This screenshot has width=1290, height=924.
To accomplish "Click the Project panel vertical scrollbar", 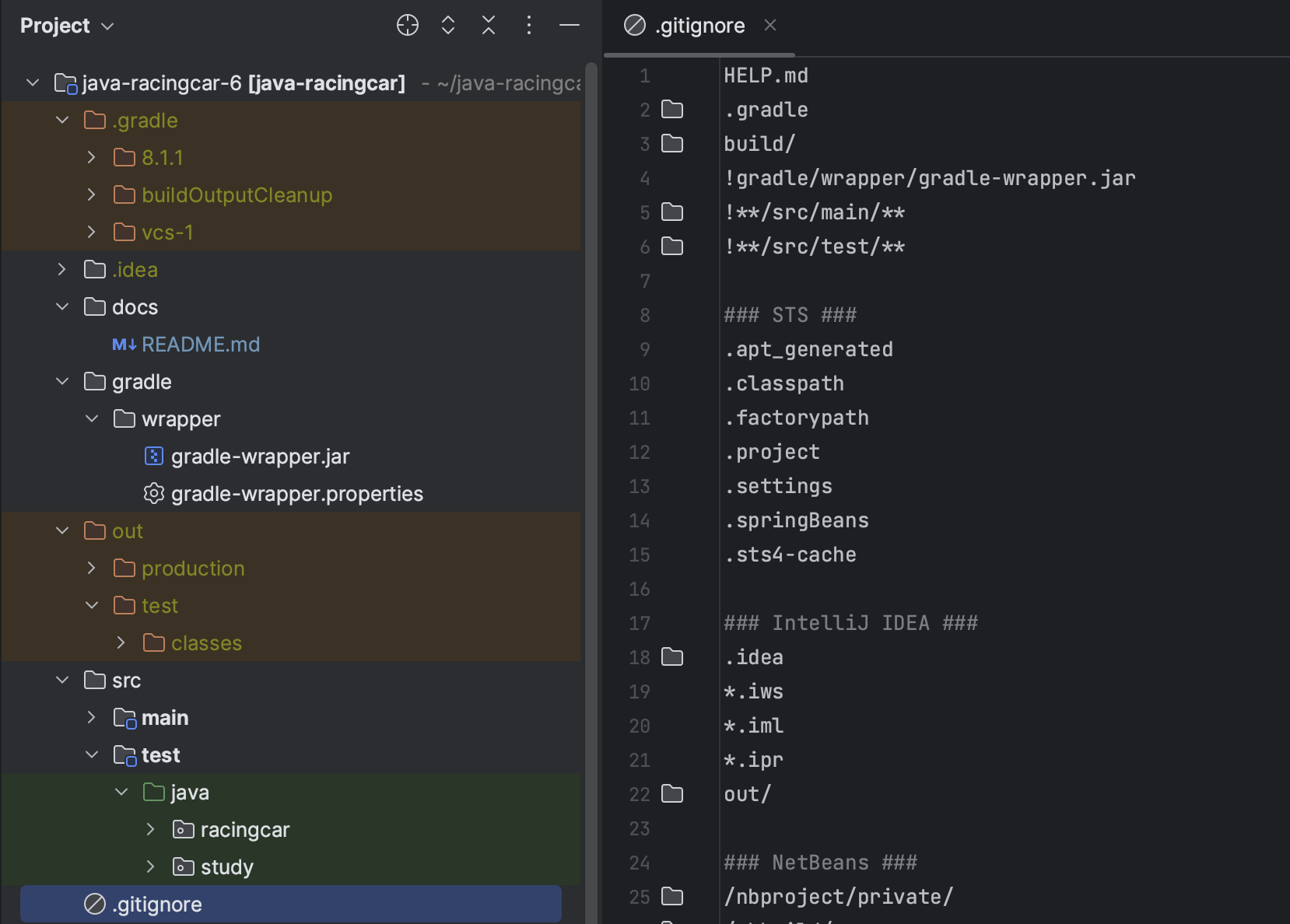I will (x=591, y=493).
